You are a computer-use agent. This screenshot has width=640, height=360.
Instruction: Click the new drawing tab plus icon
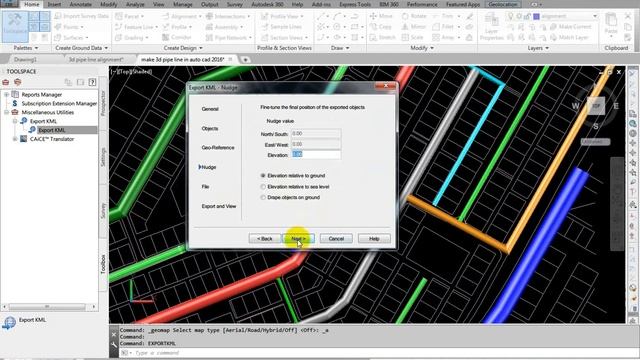pos(245,60)
